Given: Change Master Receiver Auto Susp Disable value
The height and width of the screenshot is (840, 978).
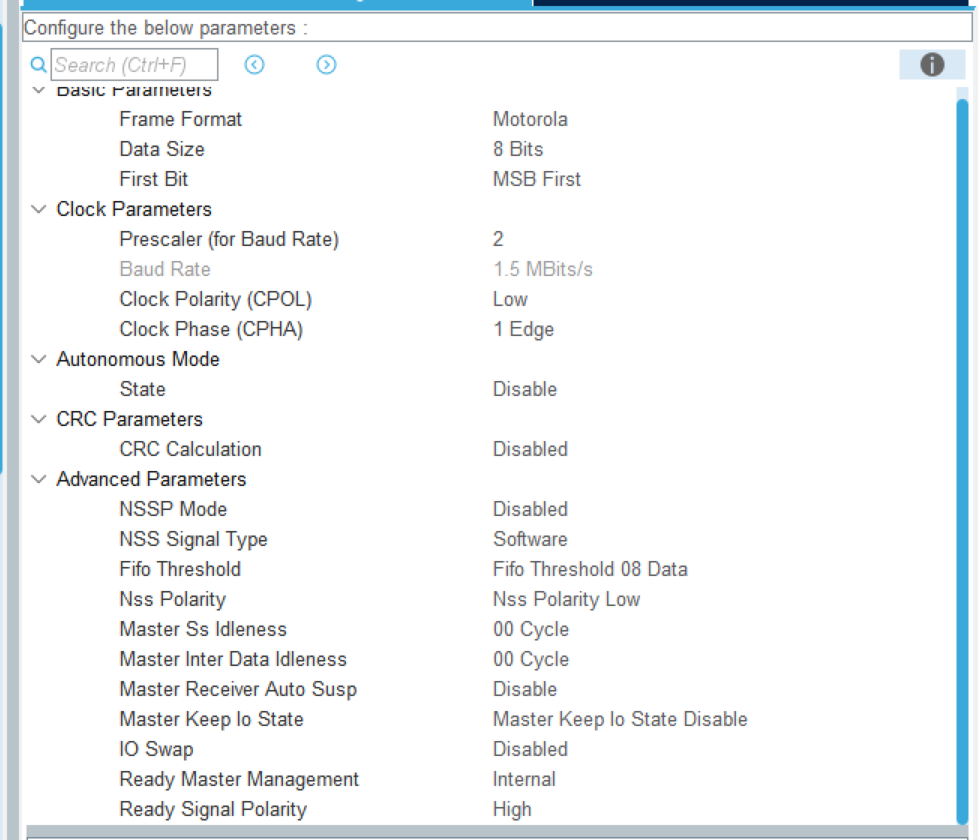Looking at the screenshot, I should pyautogui.click(x=525, y=689).
